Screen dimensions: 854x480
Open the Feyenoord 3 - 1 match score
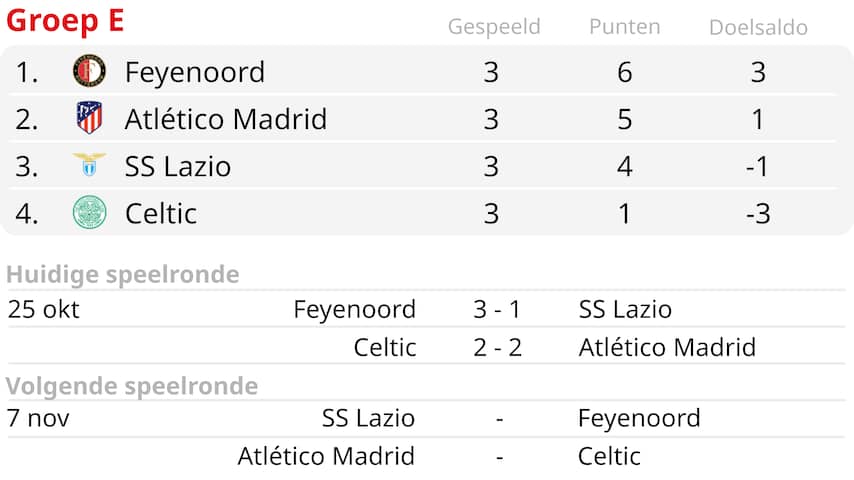497,310
